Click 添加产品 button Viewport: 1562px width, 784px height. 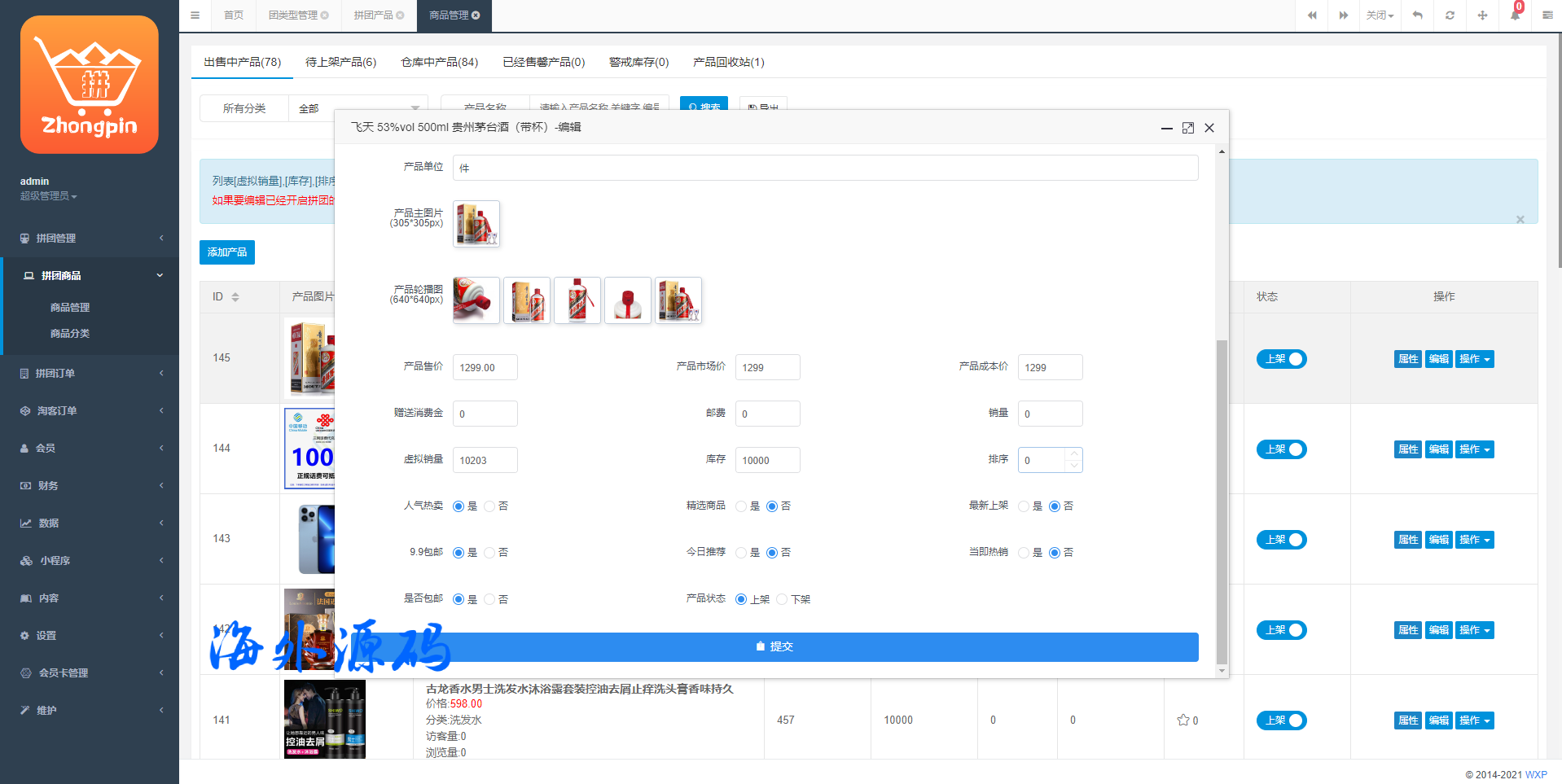click(226, 252)
